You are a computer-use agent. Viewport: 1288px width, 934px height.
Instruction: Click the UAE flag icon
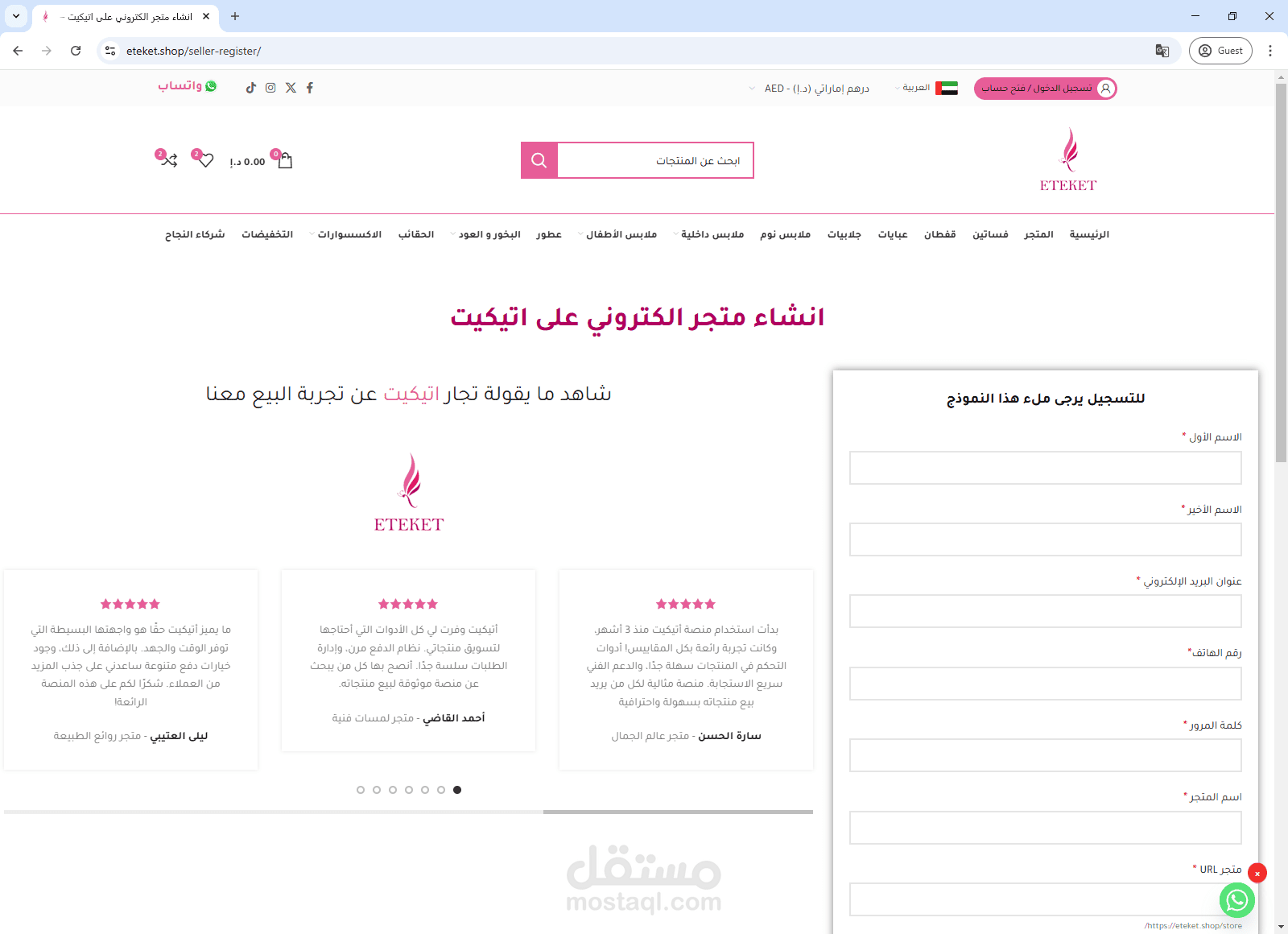[947, 89]
